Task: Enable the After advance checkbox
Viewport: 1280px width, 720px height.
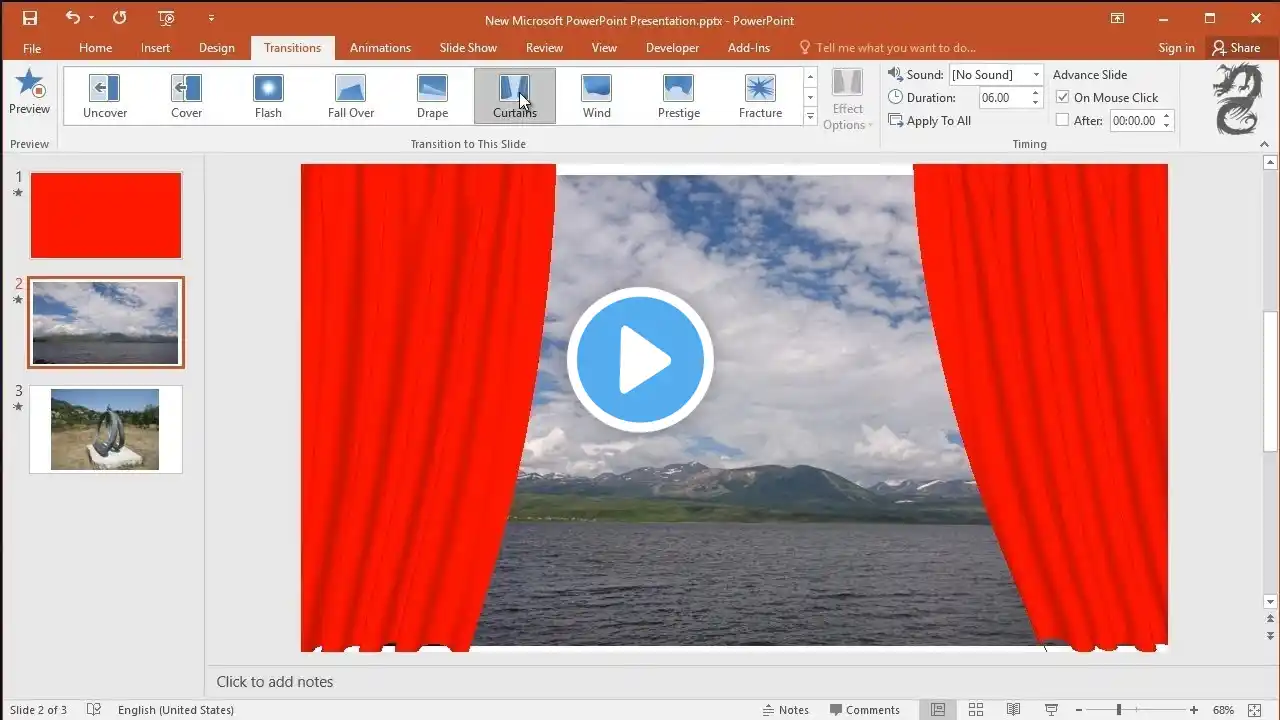Action: pyautogui.click(x=1063, y=120)
